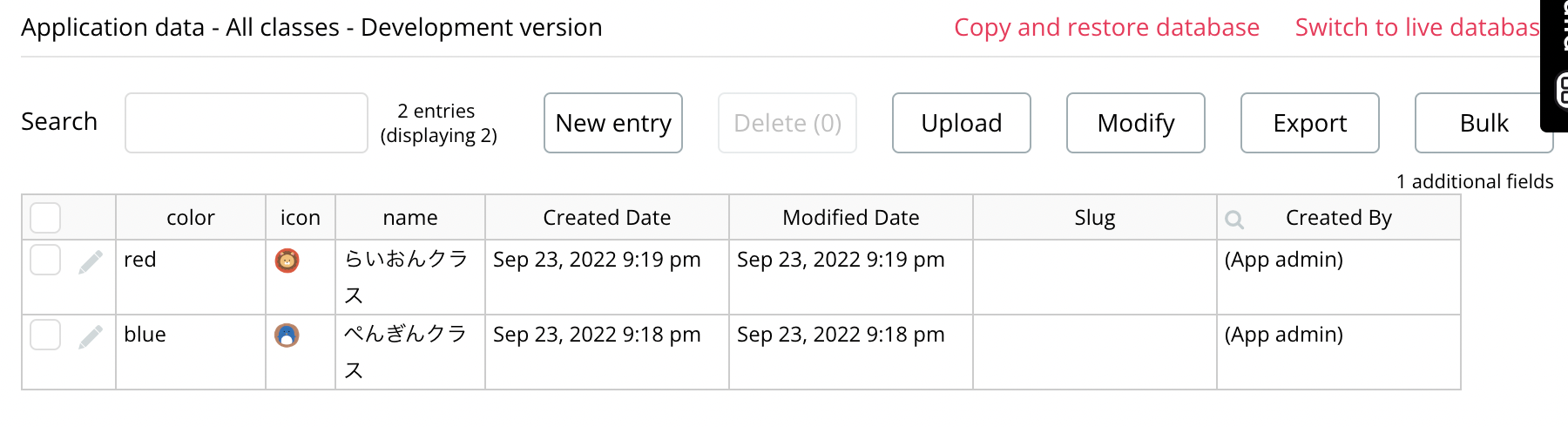Open the Bulk operations button
Screen dimensions: 1568x427
point(1483,123)
